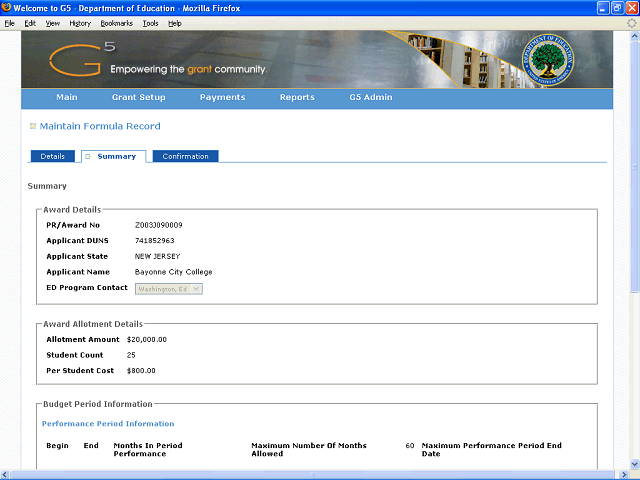Open the Grant Setup navigation menu
Viewport: 640px width, 480px height.
[x=138, y=98]
